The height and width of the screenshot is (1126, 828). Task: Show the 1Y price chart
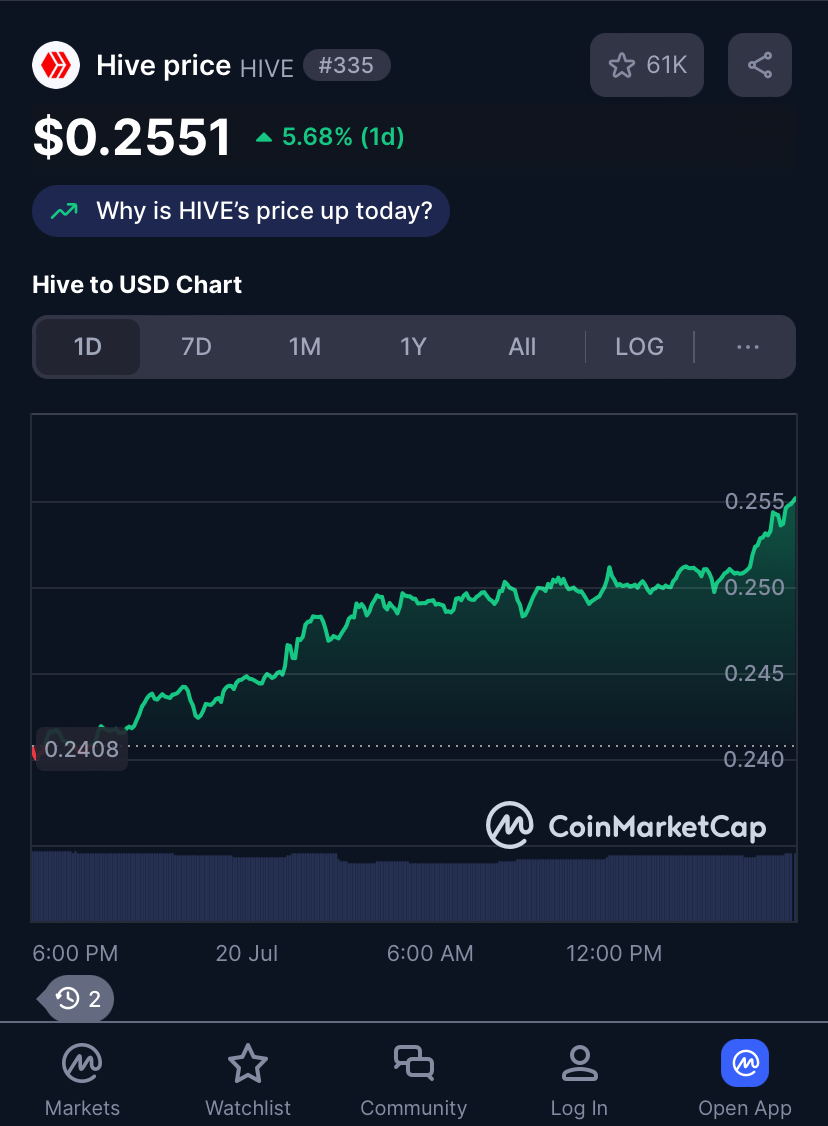pyautogui.click(x=413, y=347)
